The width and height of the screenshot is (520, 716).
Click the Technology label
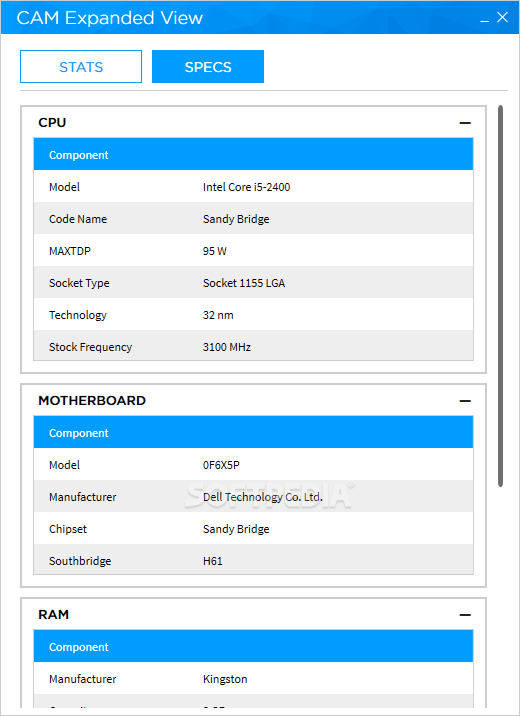(x=78, y=315)
